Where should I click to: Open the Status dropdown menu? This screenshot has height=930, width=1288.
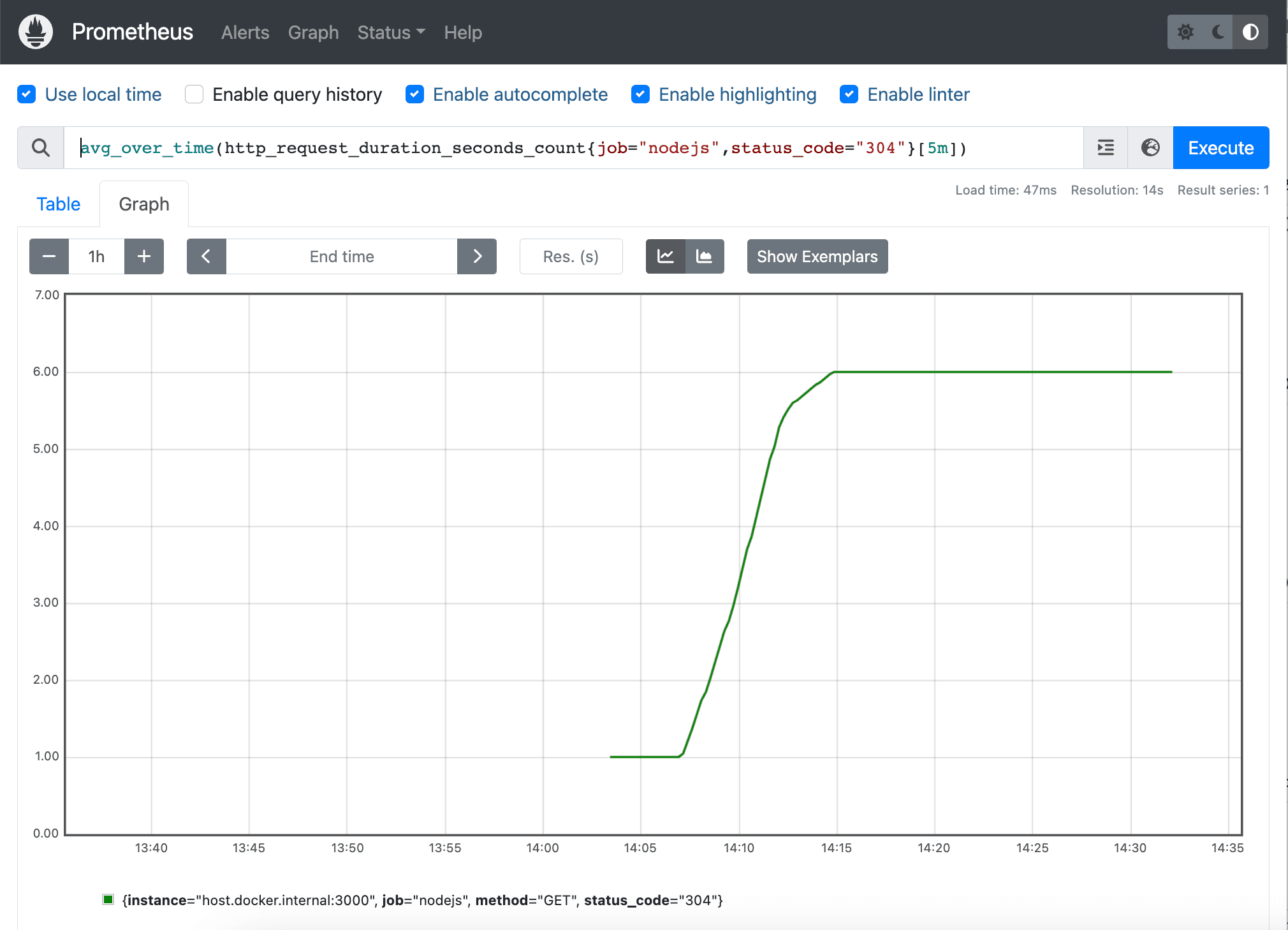[x=391, y=33]
